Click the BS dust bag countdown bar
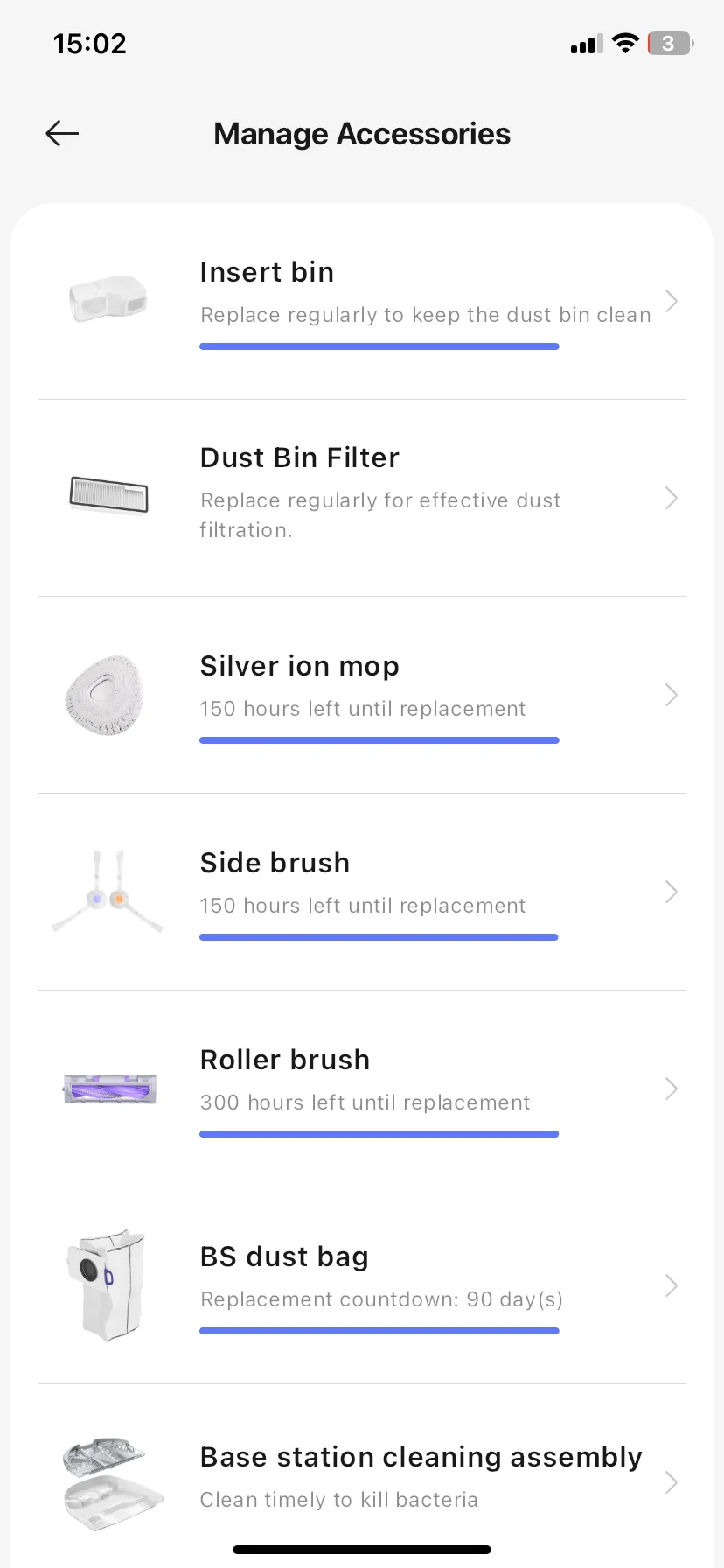 [x=379, y=1331]
